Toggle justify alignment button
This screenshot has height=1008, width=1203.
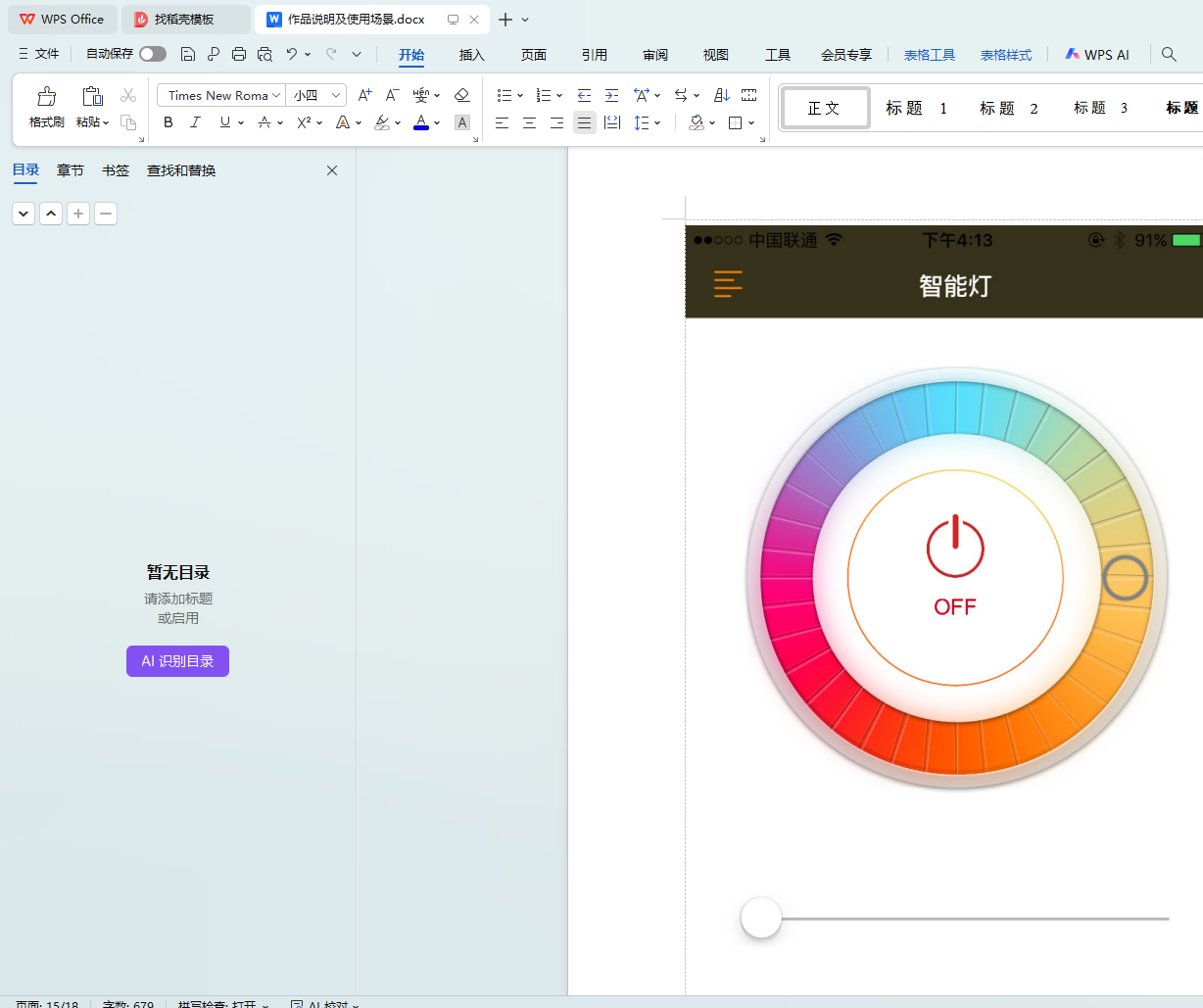[x=584, y=122]
